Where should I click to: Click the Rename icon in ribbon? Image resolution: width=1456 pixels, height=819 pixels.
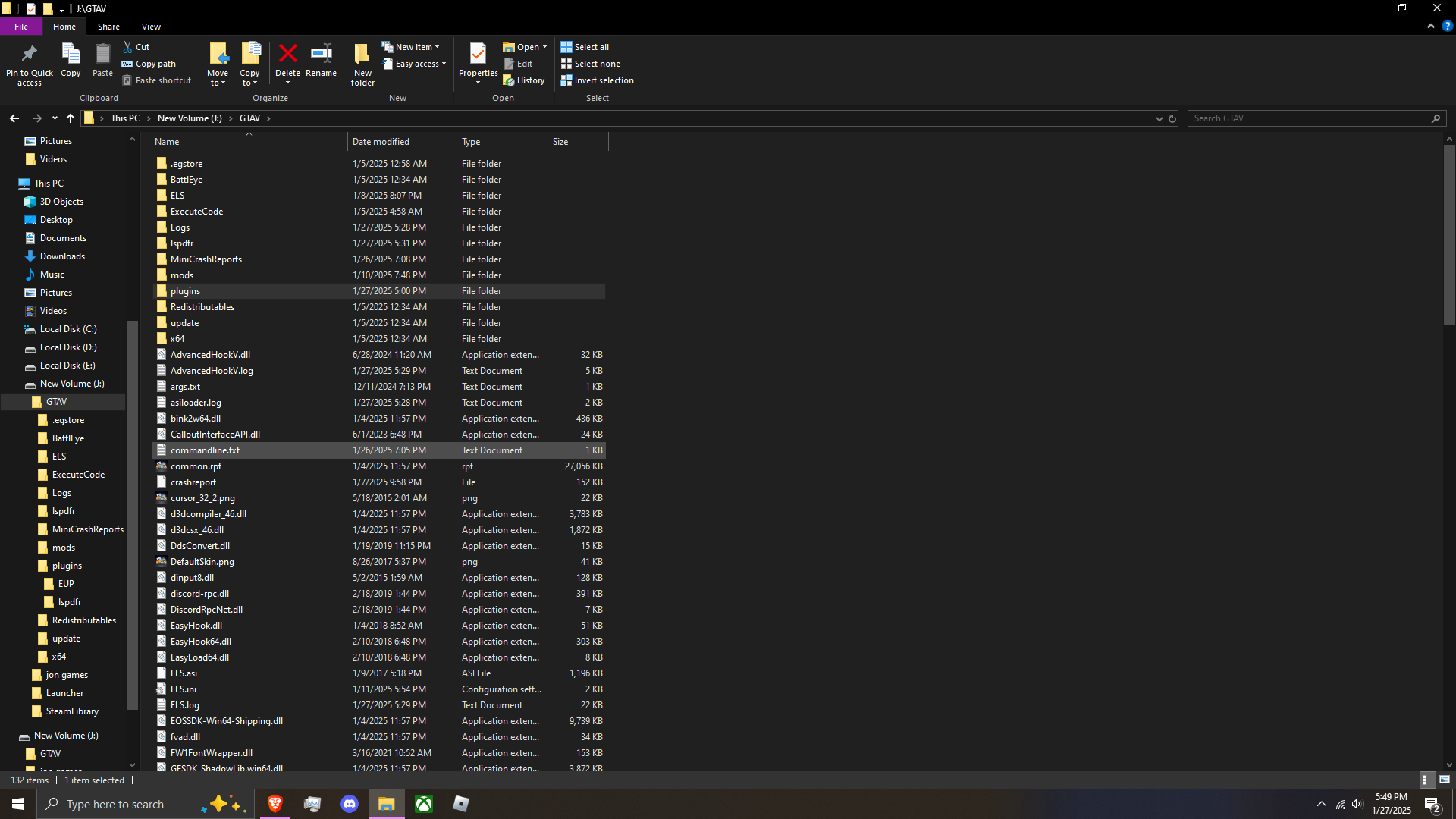[x=321, y=55]
